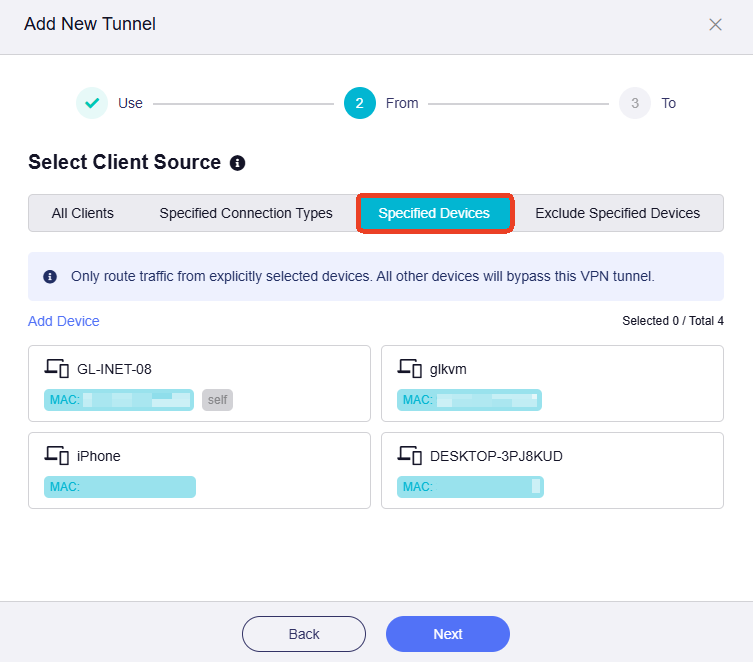Close the Add New Tunnel dialog
753x662 pixels.
click(x=715, y=25)
